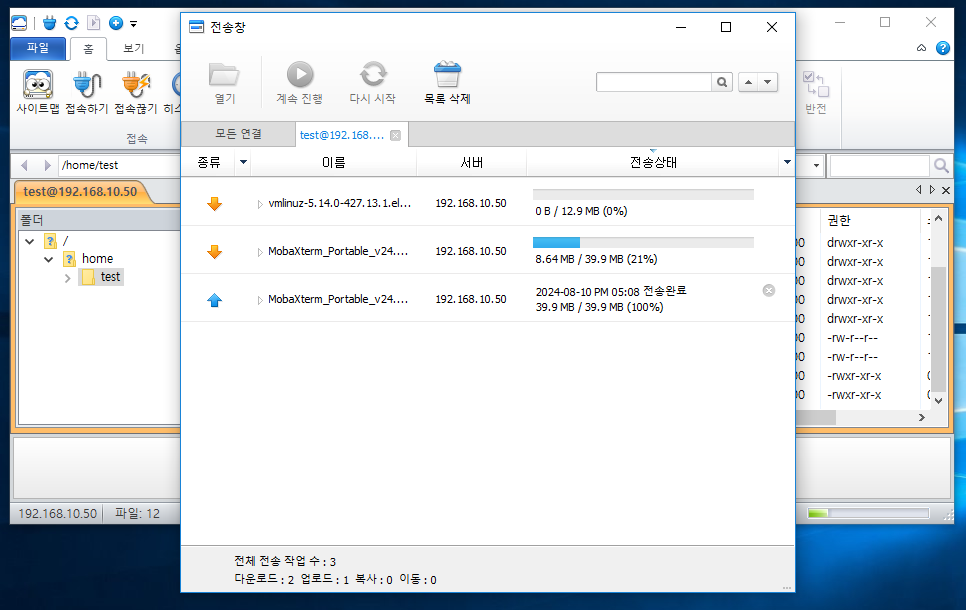Image resolution: width=966 pixels, height=610 pixels.
Task: Click the download arrow icon of vmlinuz row
Action: pyautogui.click(x=214, y=204)
